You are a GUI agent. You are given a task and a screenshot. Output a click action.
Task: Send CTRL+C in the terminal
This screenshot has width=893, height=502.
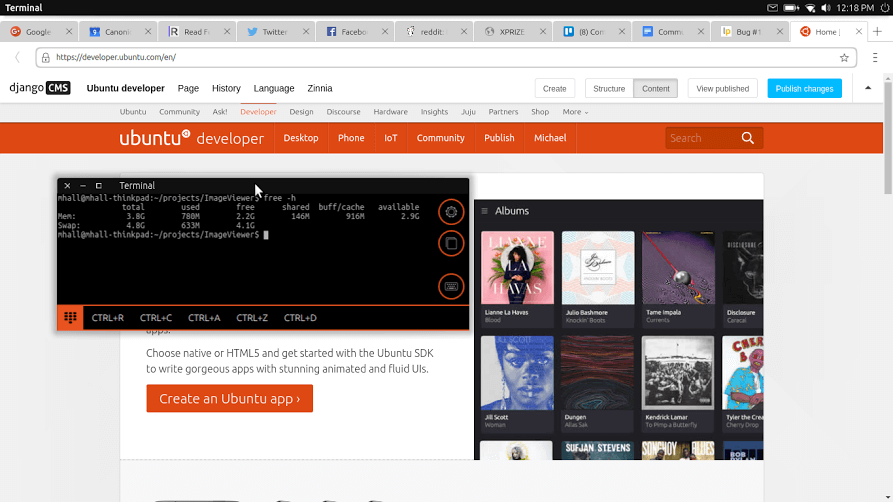[155, 318]
